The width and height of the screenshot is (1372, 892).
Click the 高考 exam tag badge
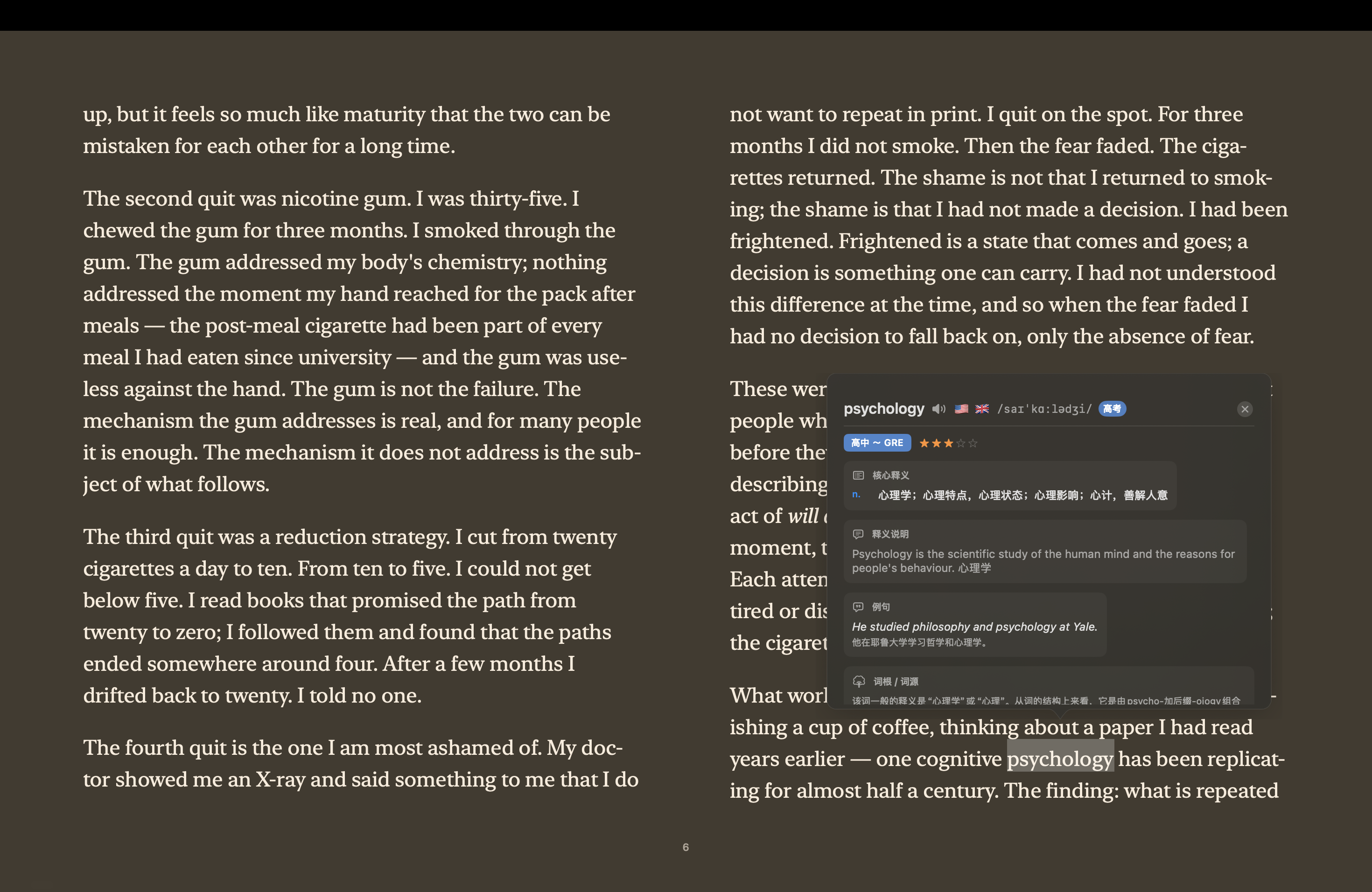(1112, 409)
